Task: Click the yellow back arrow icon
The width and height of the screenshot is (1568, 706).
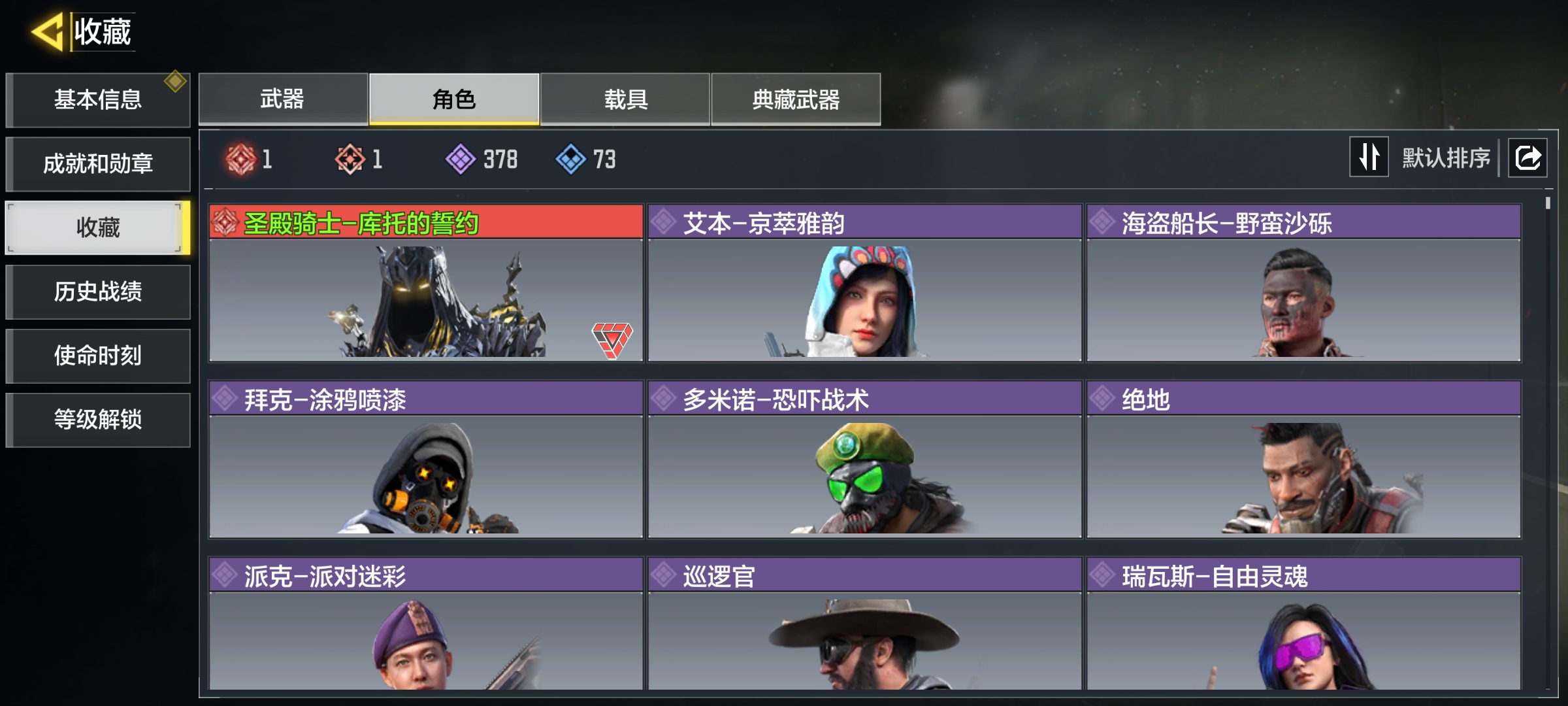Action: 48,31
